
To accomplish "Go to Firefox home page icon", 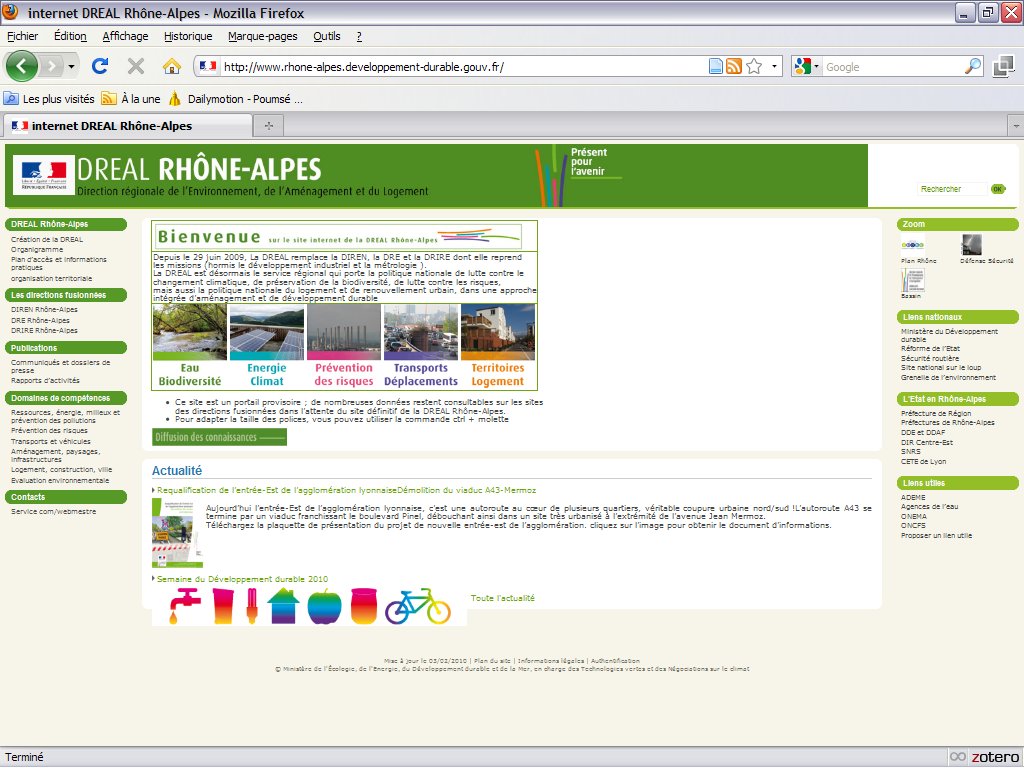I will point(172,67).
